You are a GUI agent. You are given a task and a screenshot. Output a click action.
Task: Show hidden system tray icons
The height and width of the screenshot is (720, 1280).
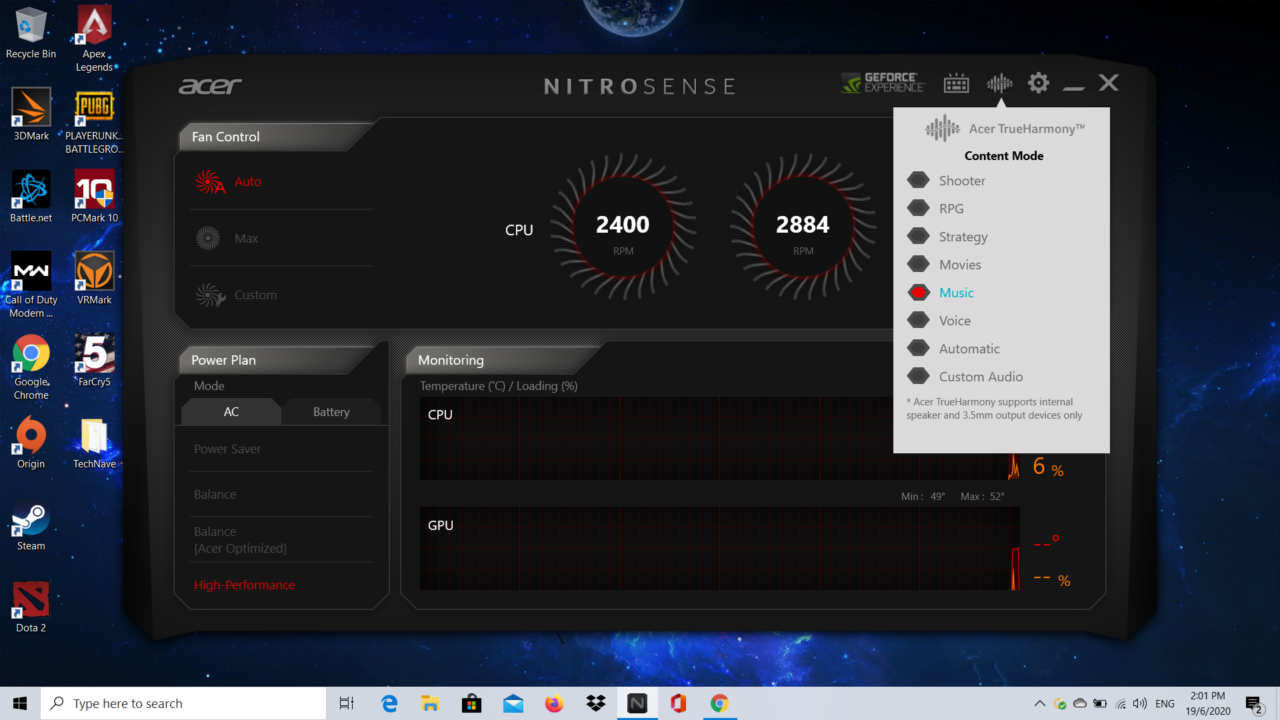coord(1040,704)
